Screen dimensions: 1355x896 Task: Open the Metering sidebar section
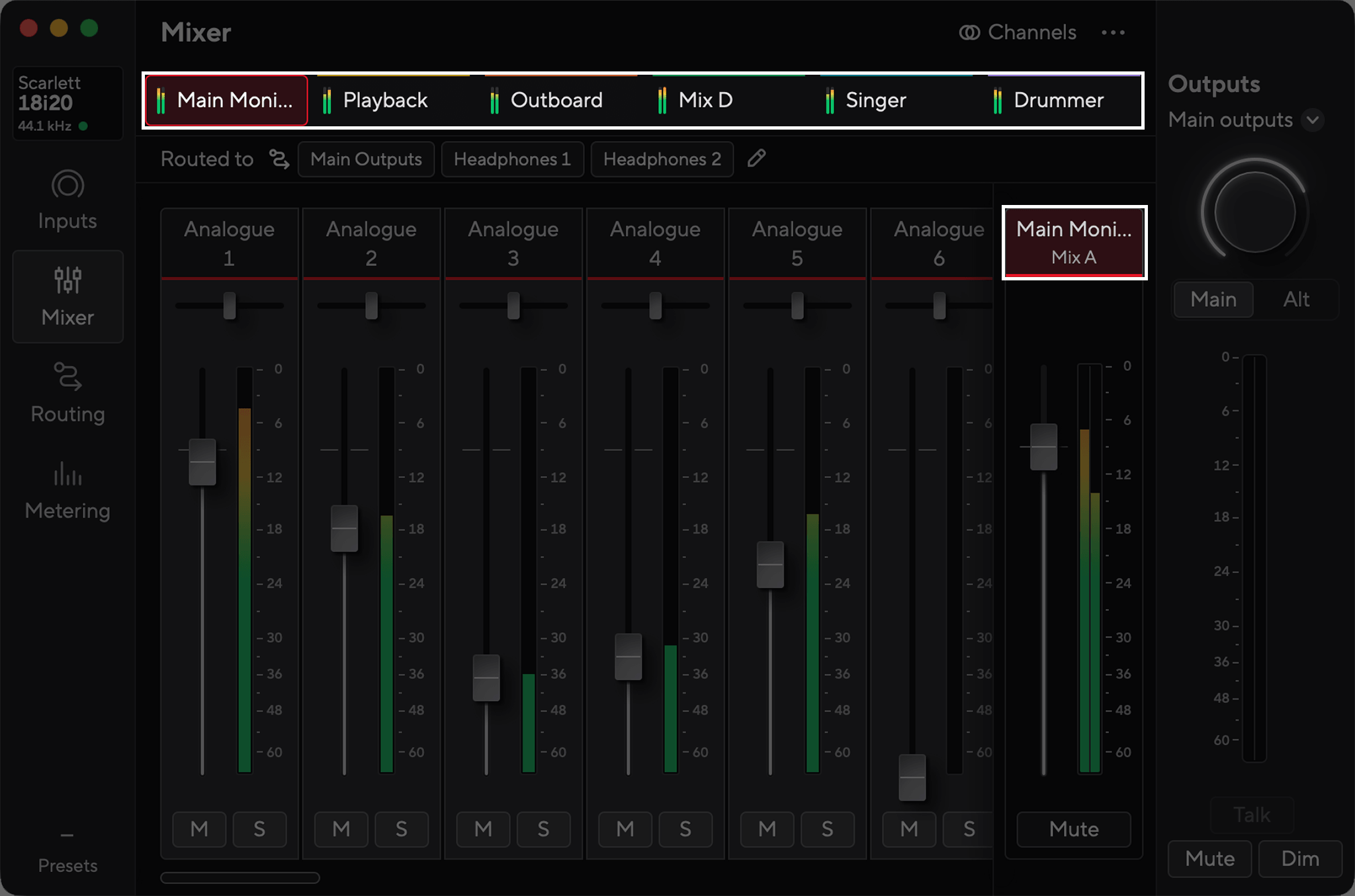coord(67,491)
